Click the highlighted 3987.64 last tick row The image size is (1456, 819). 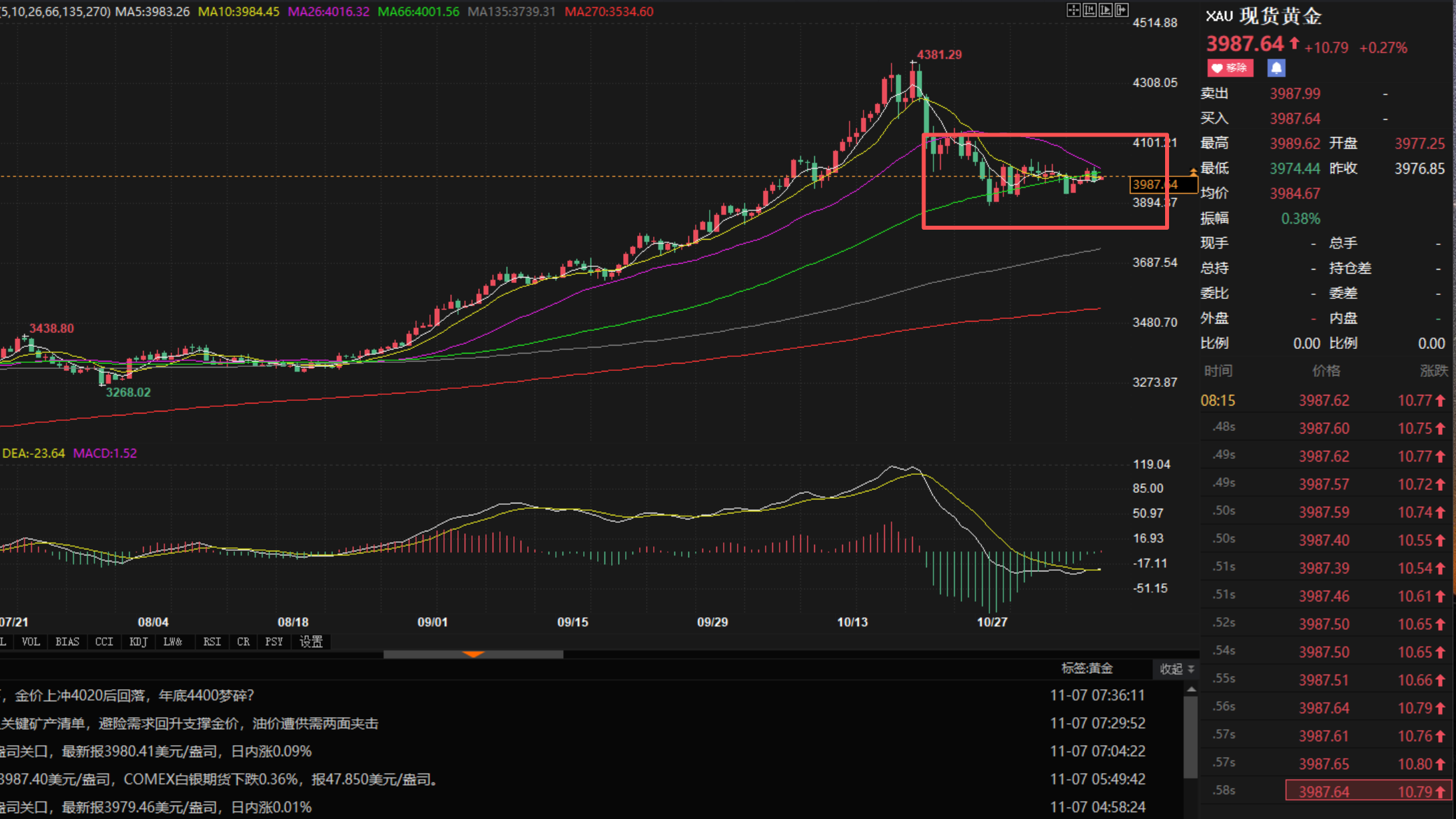[1368, 792]
